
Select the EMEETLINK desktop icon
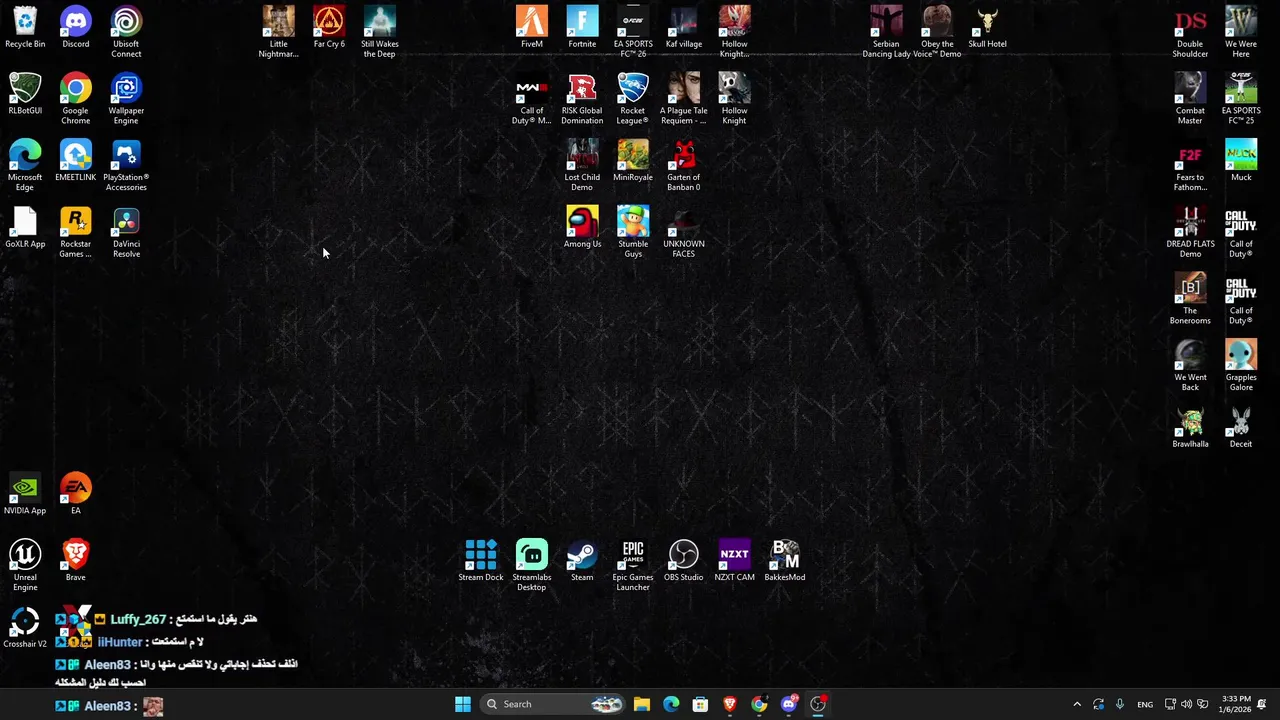pos(75,161)
